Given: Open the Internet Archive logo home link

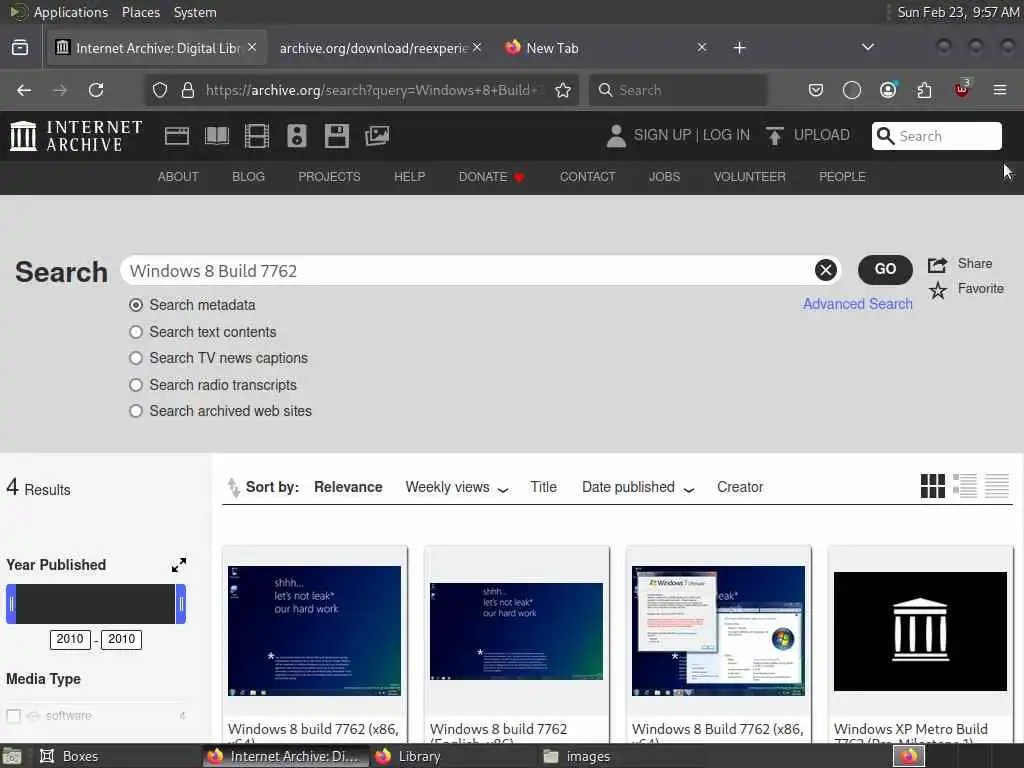Looking at the screenshot, I should [x=76, y=136].
